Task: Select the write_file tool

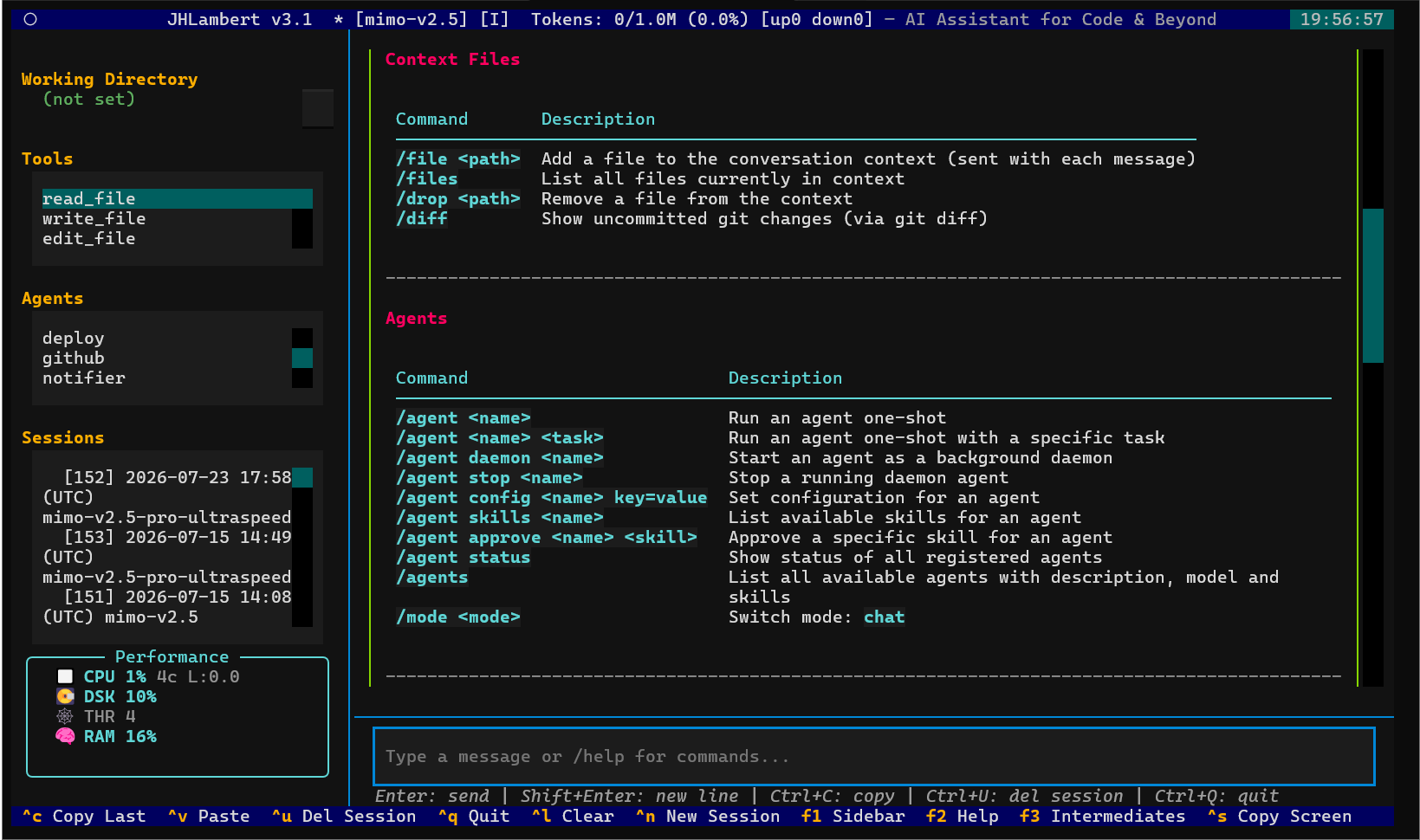Action: [x=166, y=218]
